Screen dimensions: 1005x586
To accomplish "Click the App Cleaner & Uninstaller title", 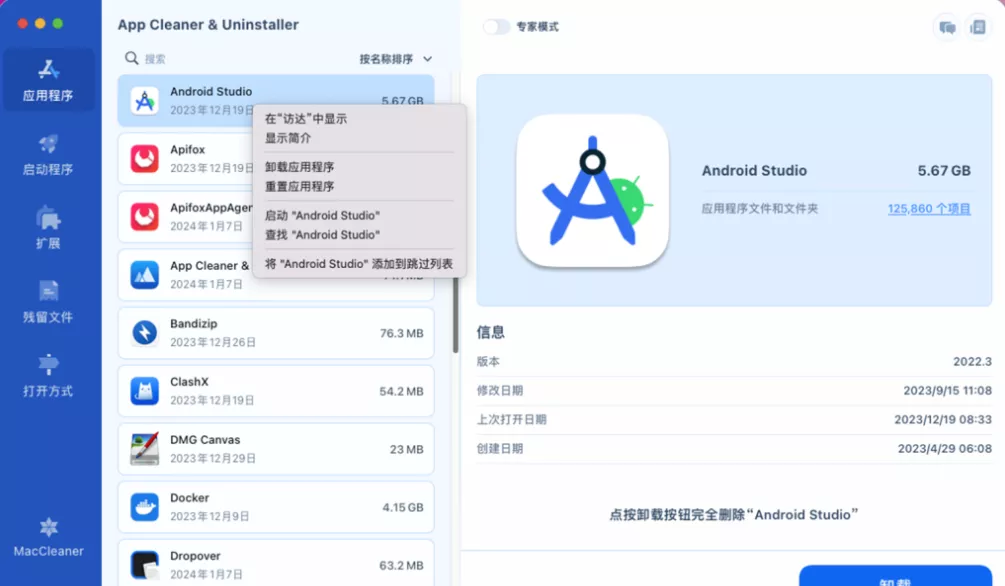I will point(208,25).
